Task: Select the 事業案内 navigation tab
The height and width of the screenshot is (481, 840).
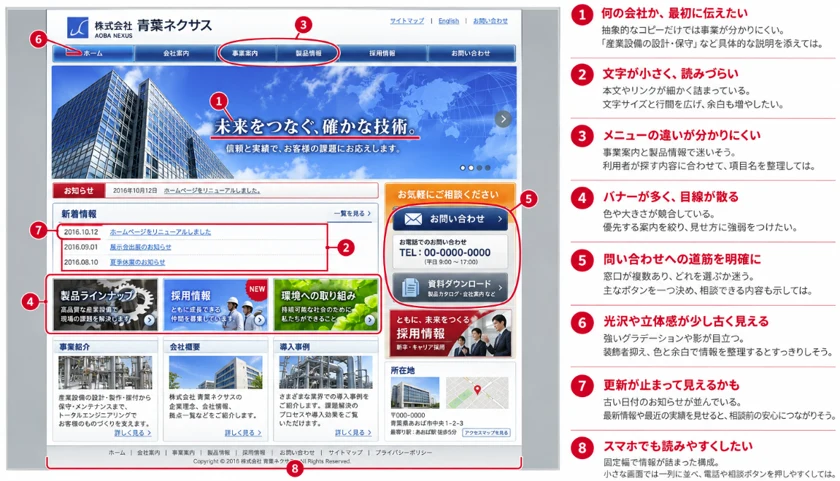Action: (245, 53)
